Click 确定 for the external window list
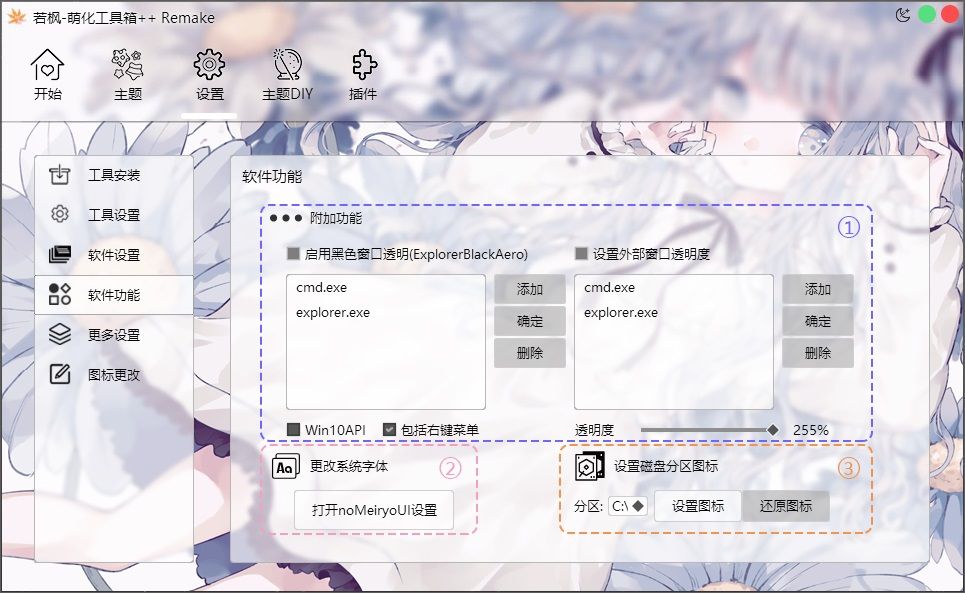The height and width of the screenshot is (593, 965). [818, 321]
